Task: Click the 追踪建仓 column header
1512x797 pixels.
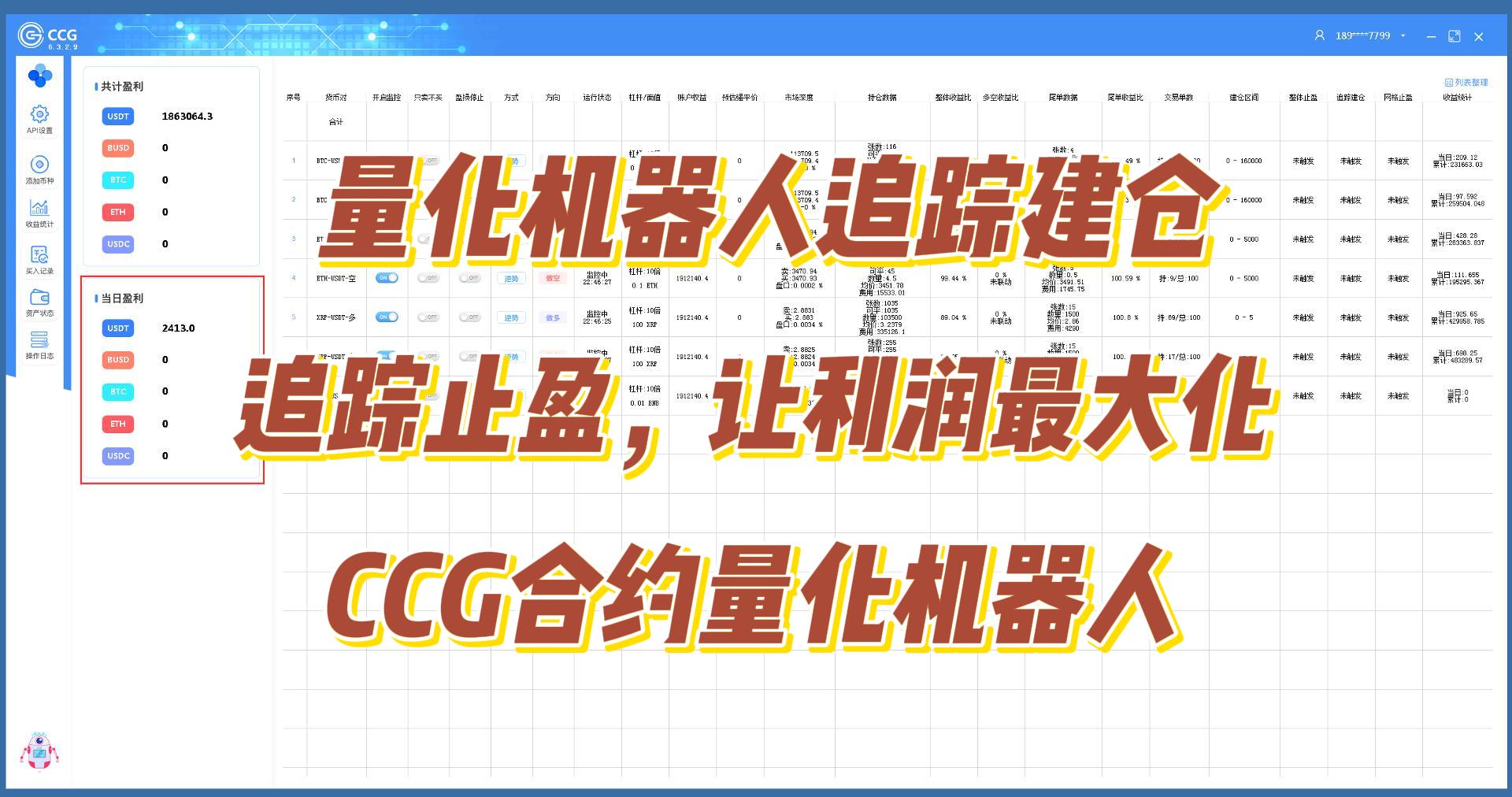Action: point(1351,98)
